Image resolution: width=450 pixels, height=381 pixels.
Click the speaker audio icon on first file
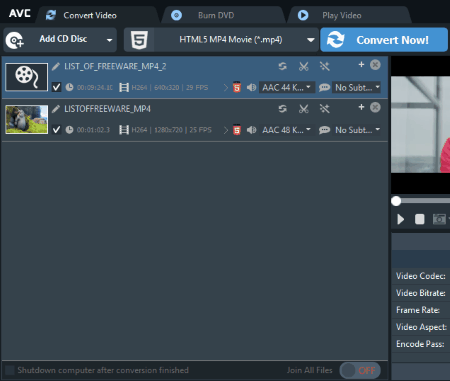(x=251, y=87)
